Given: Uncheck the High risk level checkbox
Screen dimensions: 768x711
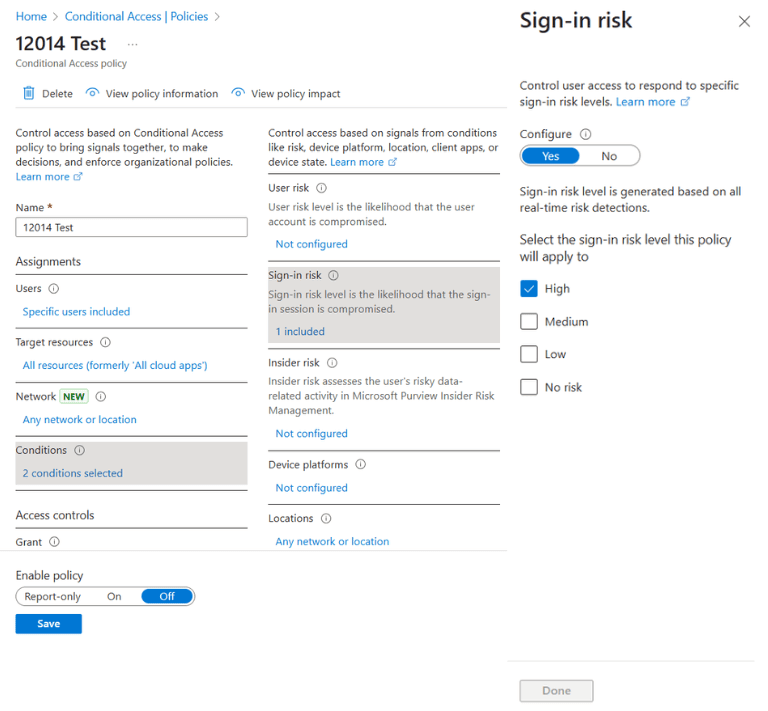Looking at the screenshot, I should tap(530, 289).
